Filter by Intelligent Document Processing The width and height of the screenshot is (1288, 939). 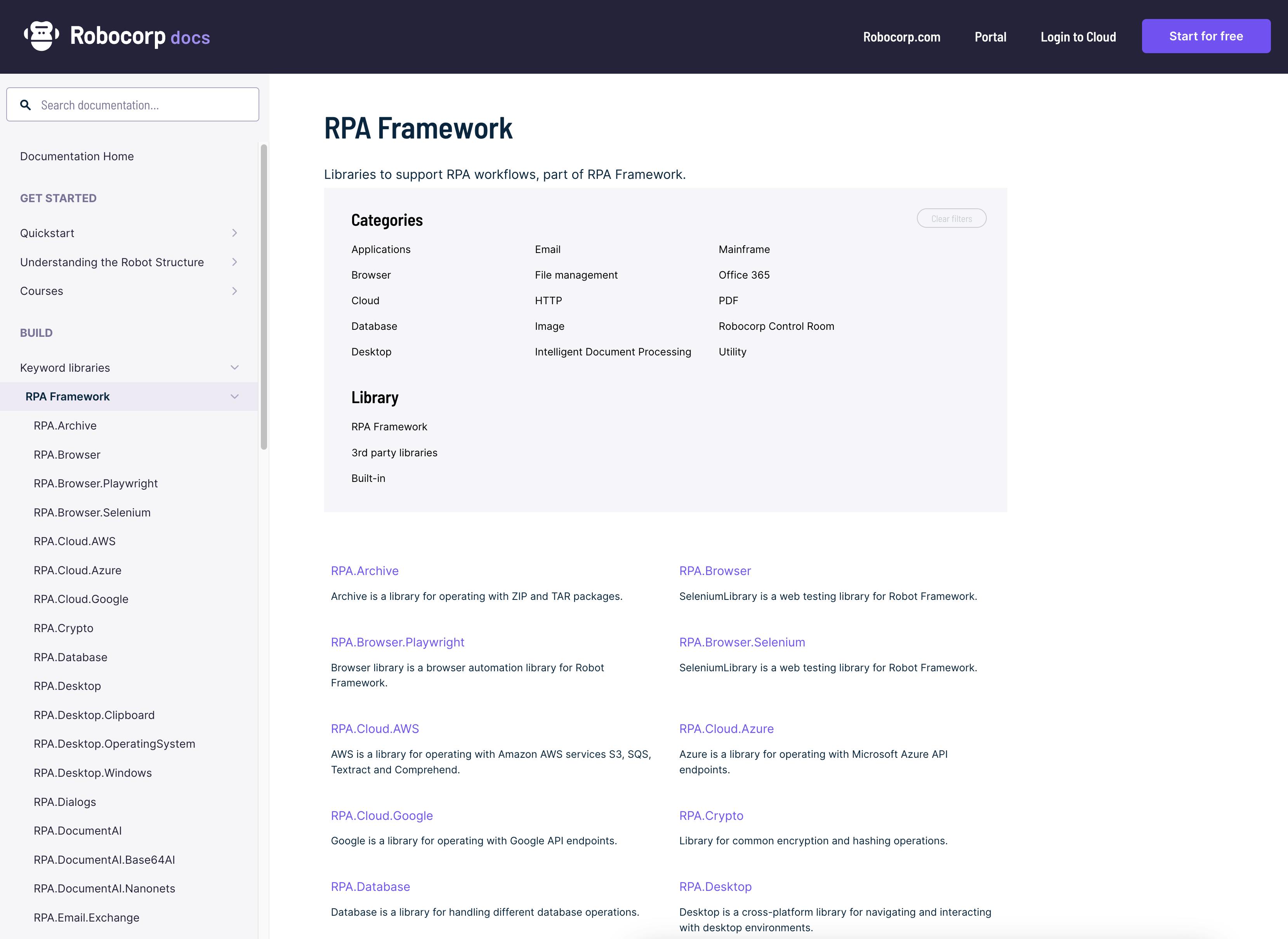click(x=613, y=352)
